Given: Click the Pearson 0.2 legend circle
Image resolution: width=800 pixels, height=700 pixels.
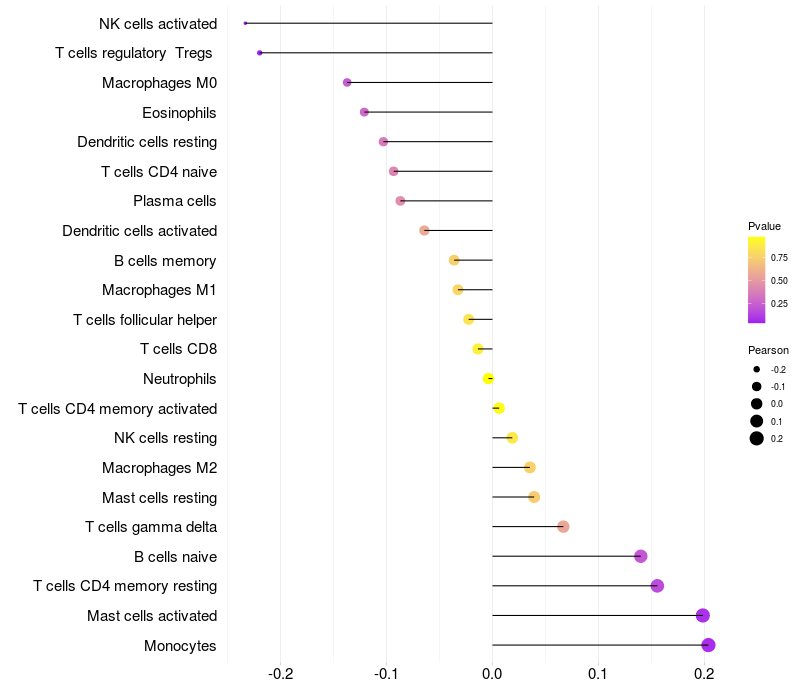Looking at the screenshot, I should [x=757, y=438].
